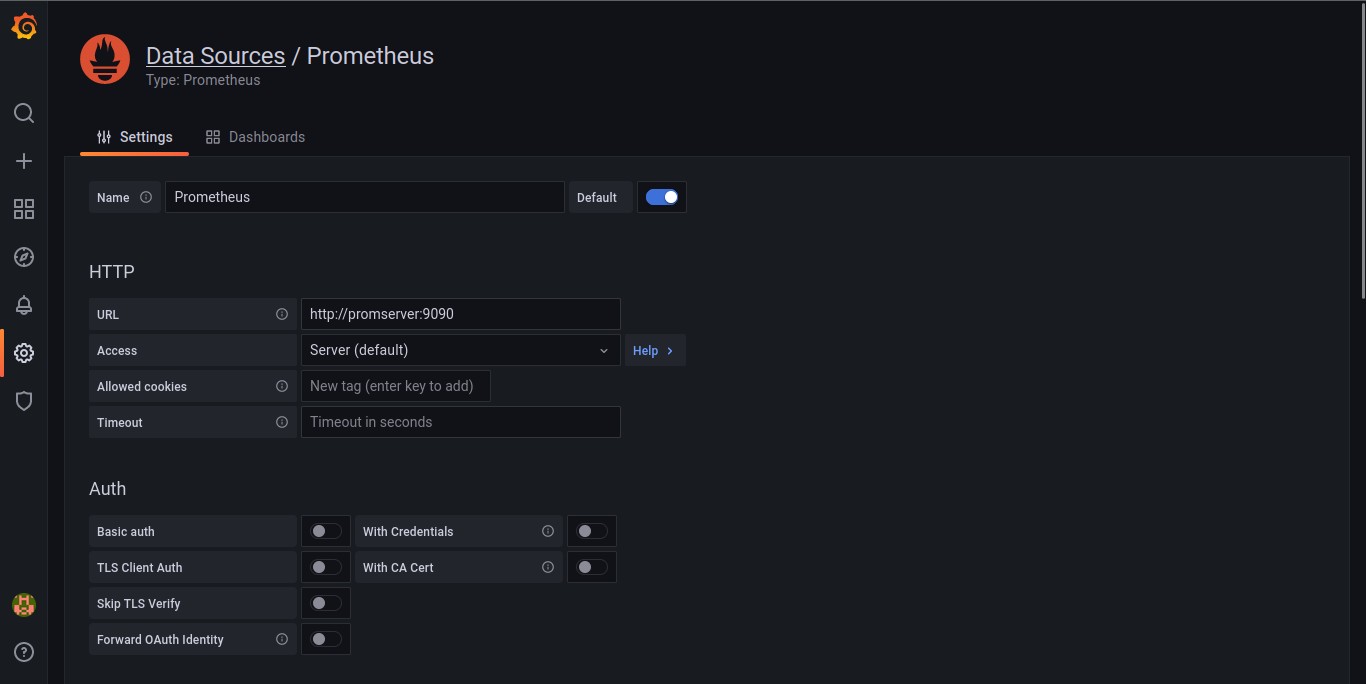The width and height of the screenshot is (1366, 684).
Task: Open the Help question mark icon
Action: pos(24,652)
